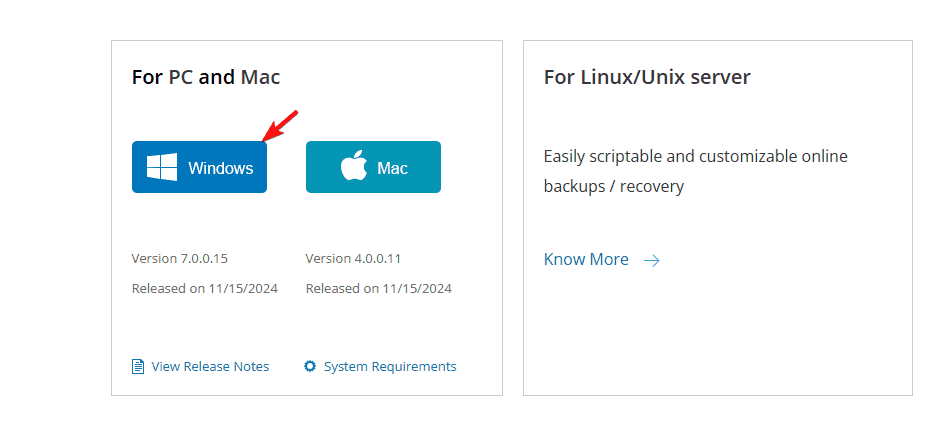This screenshot has height=431, width=927.
Task: Click the Easily scriptable description text
Action: point(696,171)
